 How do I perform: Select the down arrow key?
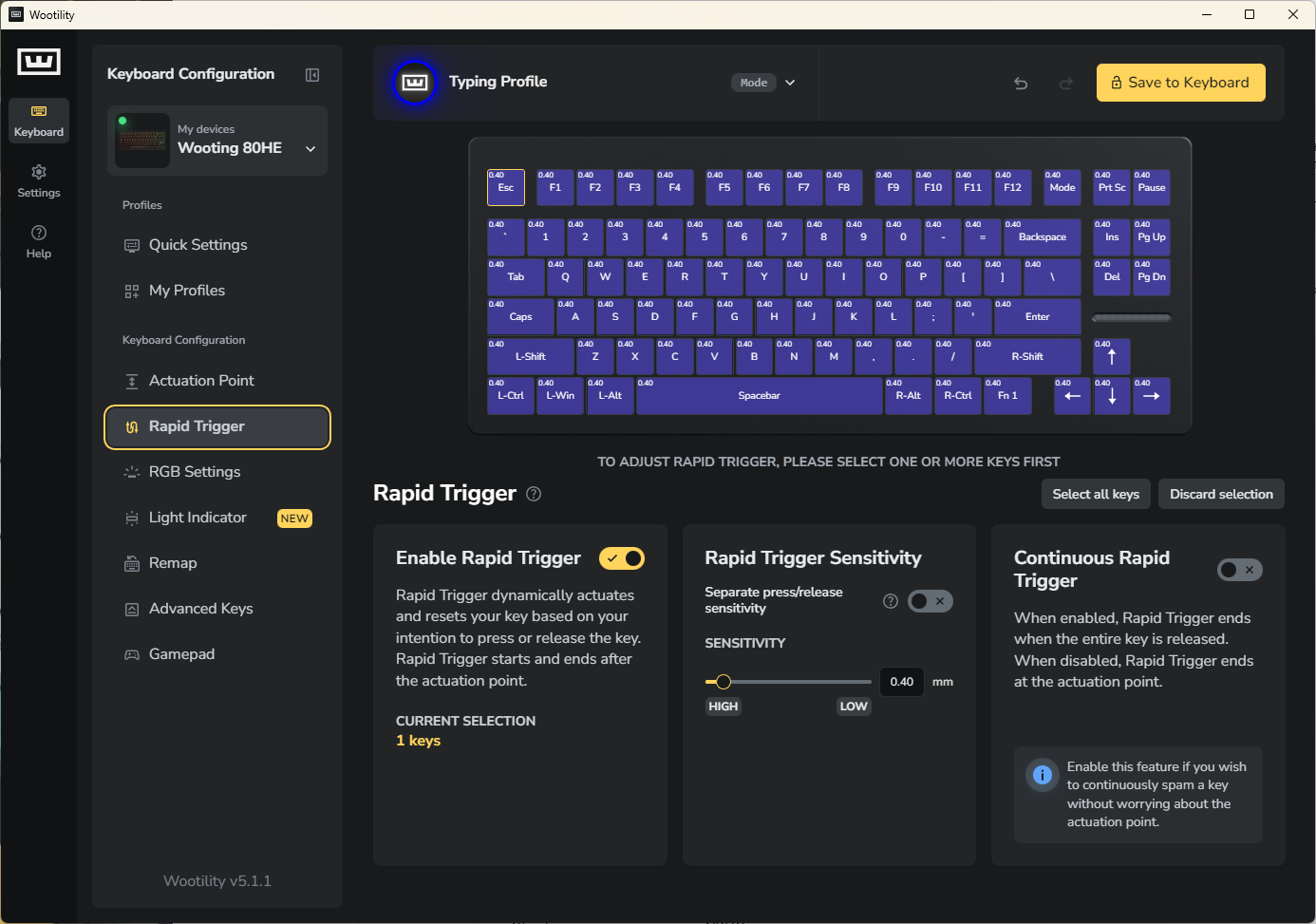tap(1112, 396)
